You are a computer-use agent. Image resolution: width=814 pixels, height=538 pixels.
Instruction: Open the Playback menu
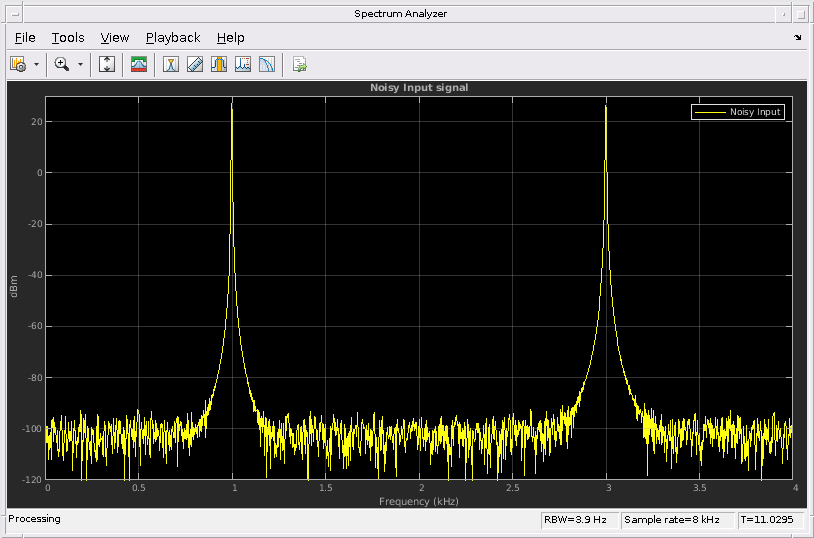pyautogui.click(x=173, y=38)
